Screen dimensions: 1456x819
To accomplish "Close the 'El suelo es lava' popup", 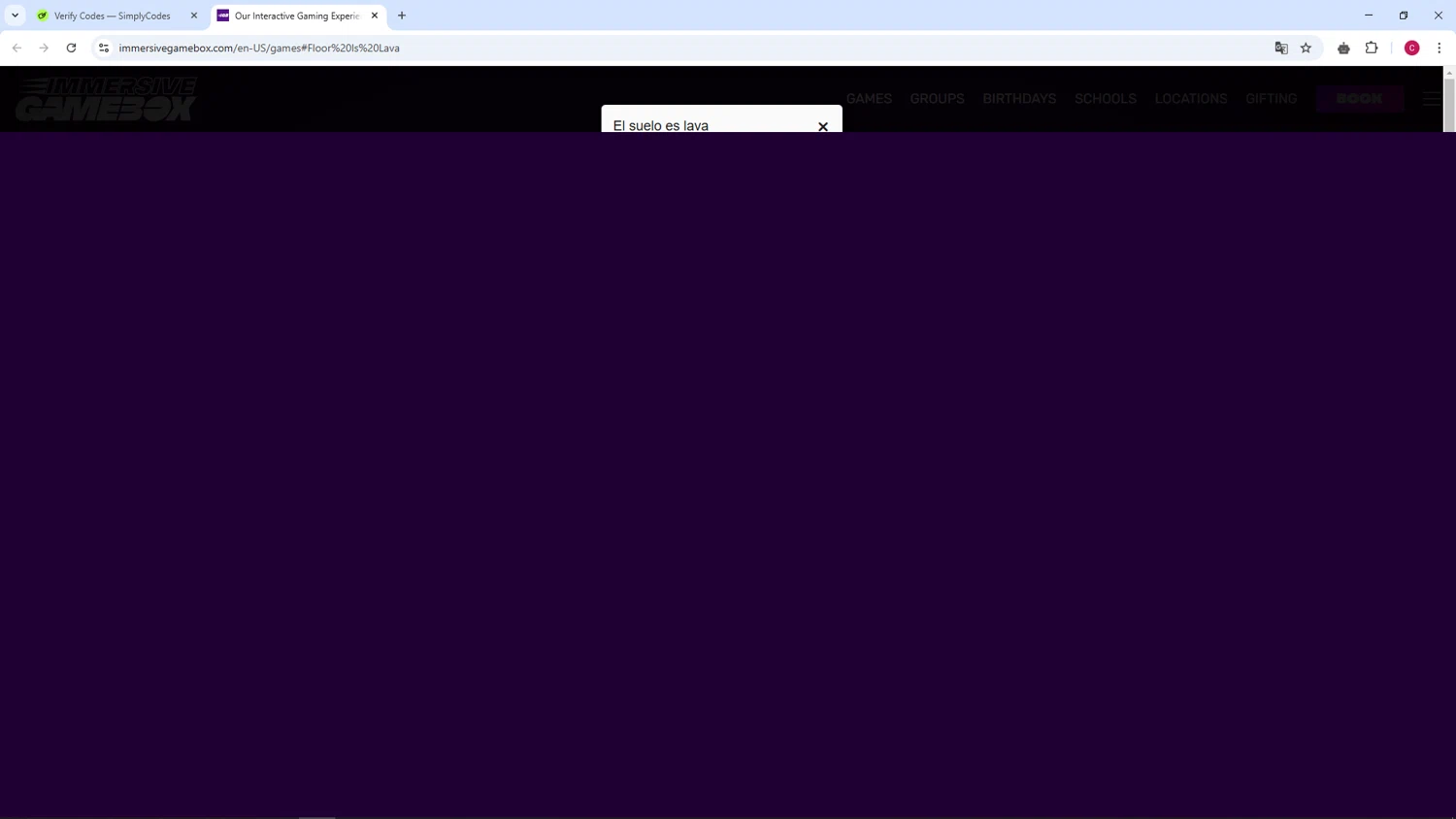I will pyautogui.click(x=823, y=126).
